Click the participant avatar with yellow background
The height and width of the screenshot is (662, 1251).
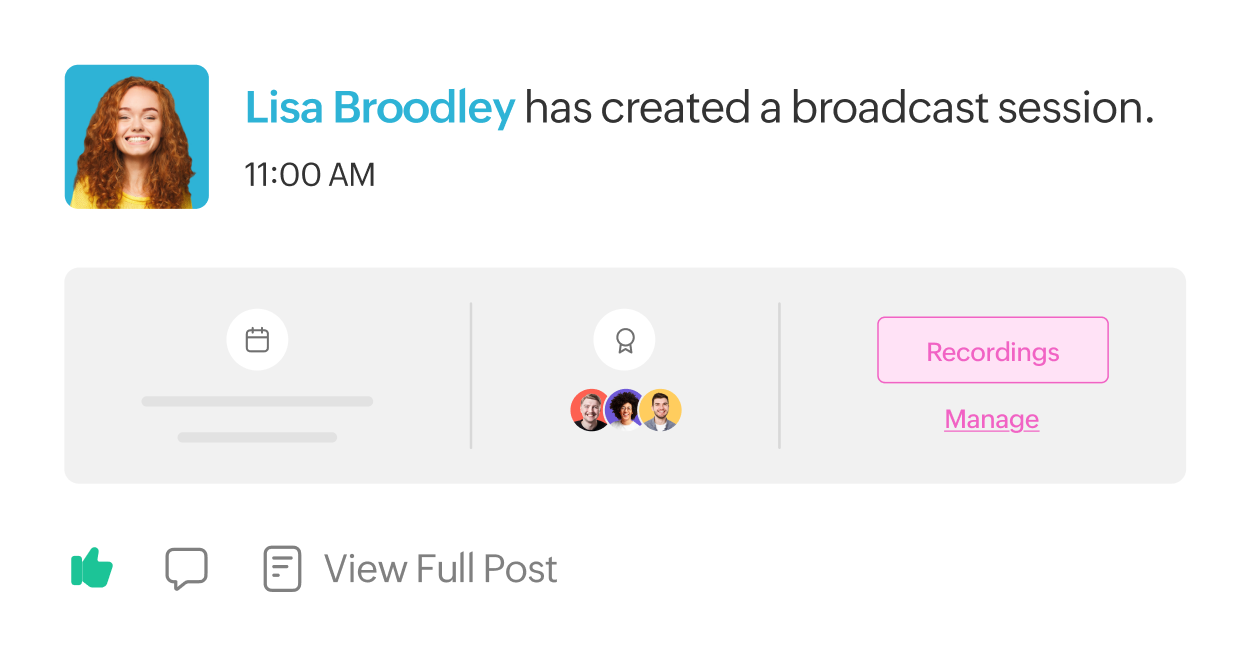(x=661, y=410)
